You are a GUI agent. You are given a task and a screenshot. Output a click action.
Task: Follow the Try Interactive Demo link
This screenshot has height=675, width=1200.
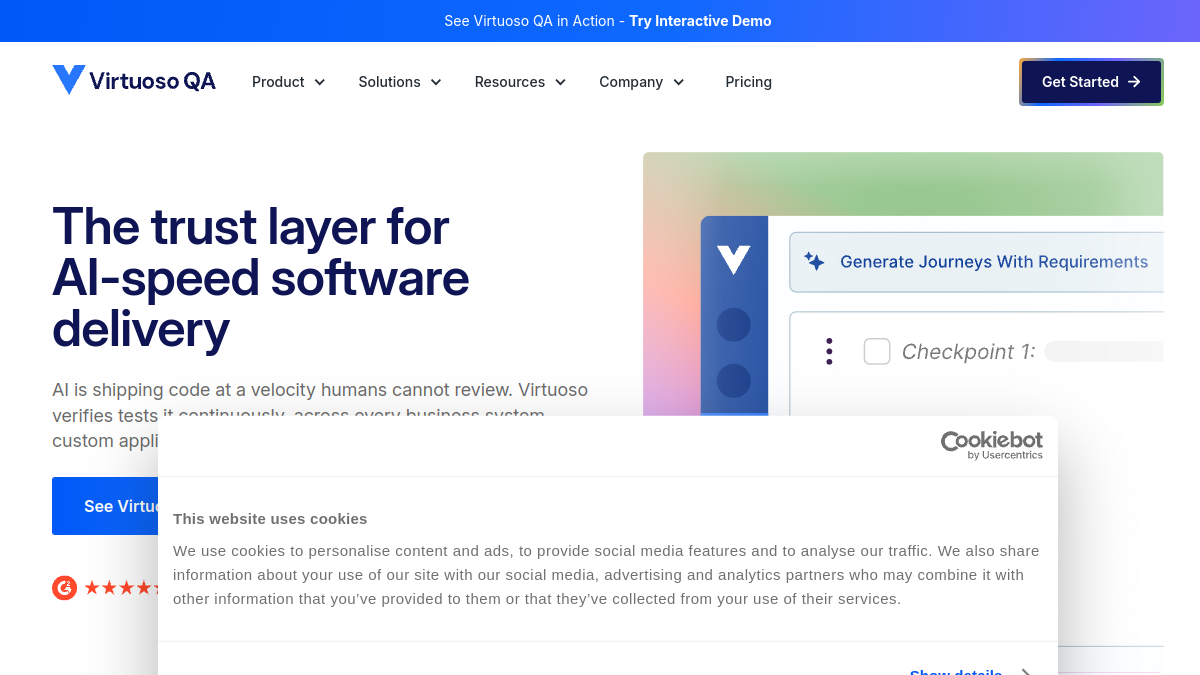[x=700, y=21]
